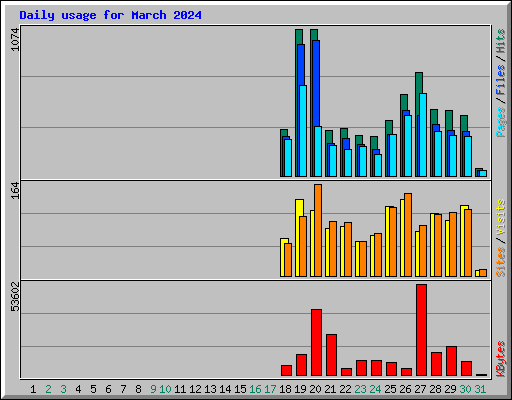Select day 16 on the x-axis

255,389
